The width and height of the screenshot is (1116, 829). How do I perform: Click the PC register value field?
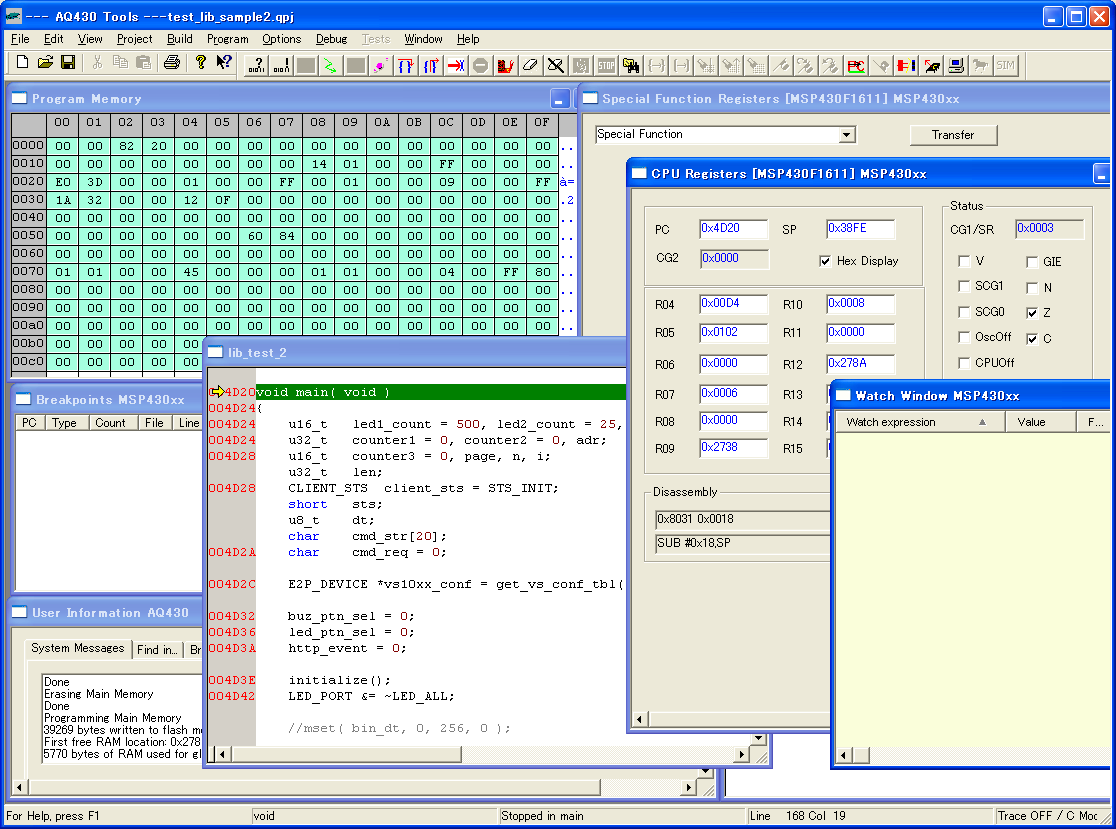coord(733,228)
